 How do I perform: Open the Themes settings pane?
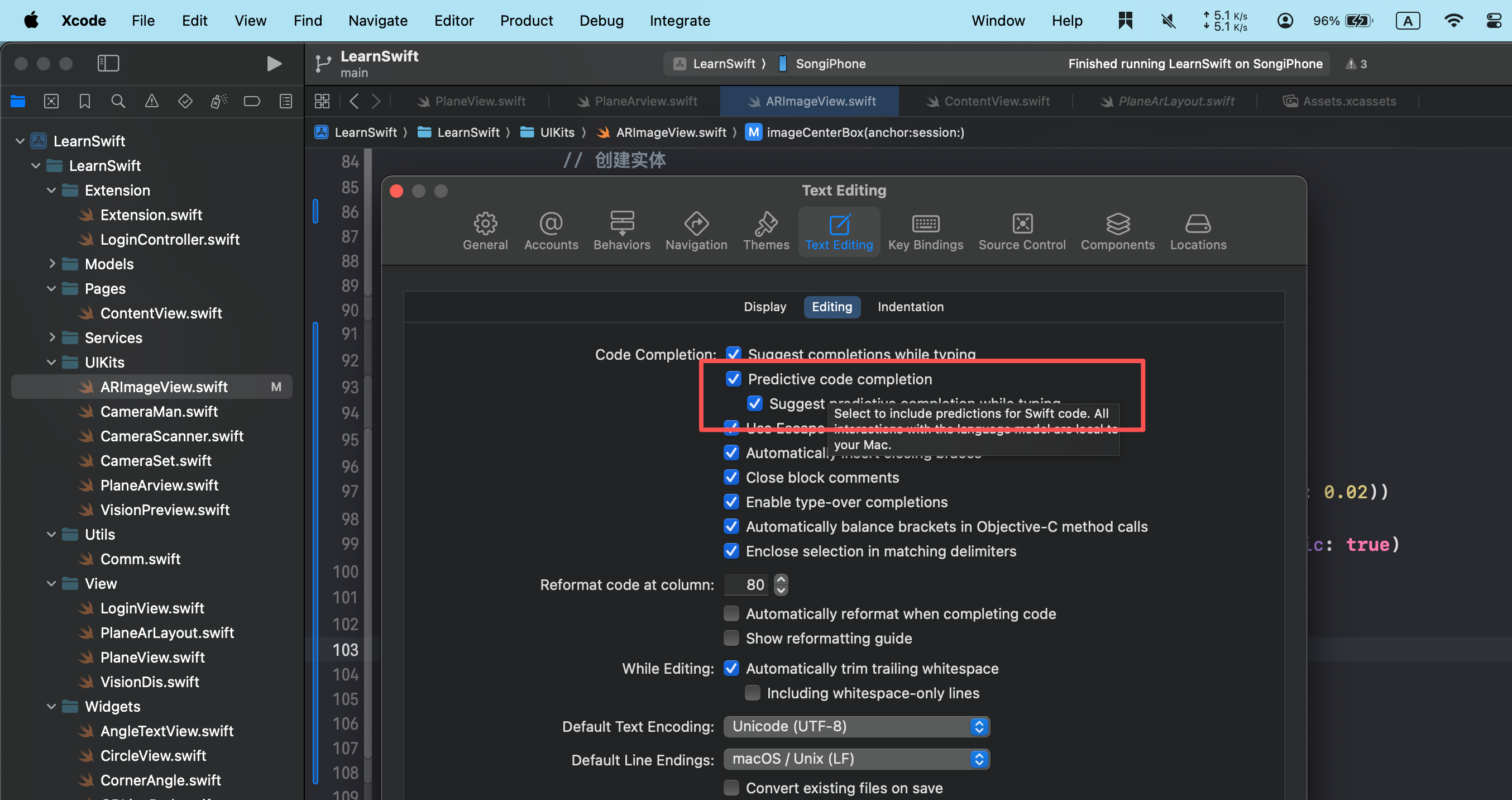point(766,231)
